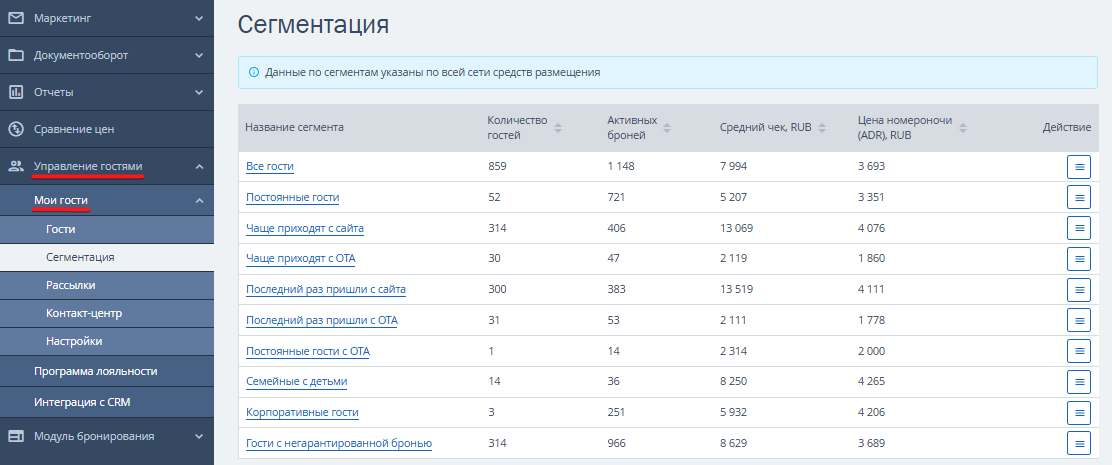Click average check value 8 250

coord(733,381)
